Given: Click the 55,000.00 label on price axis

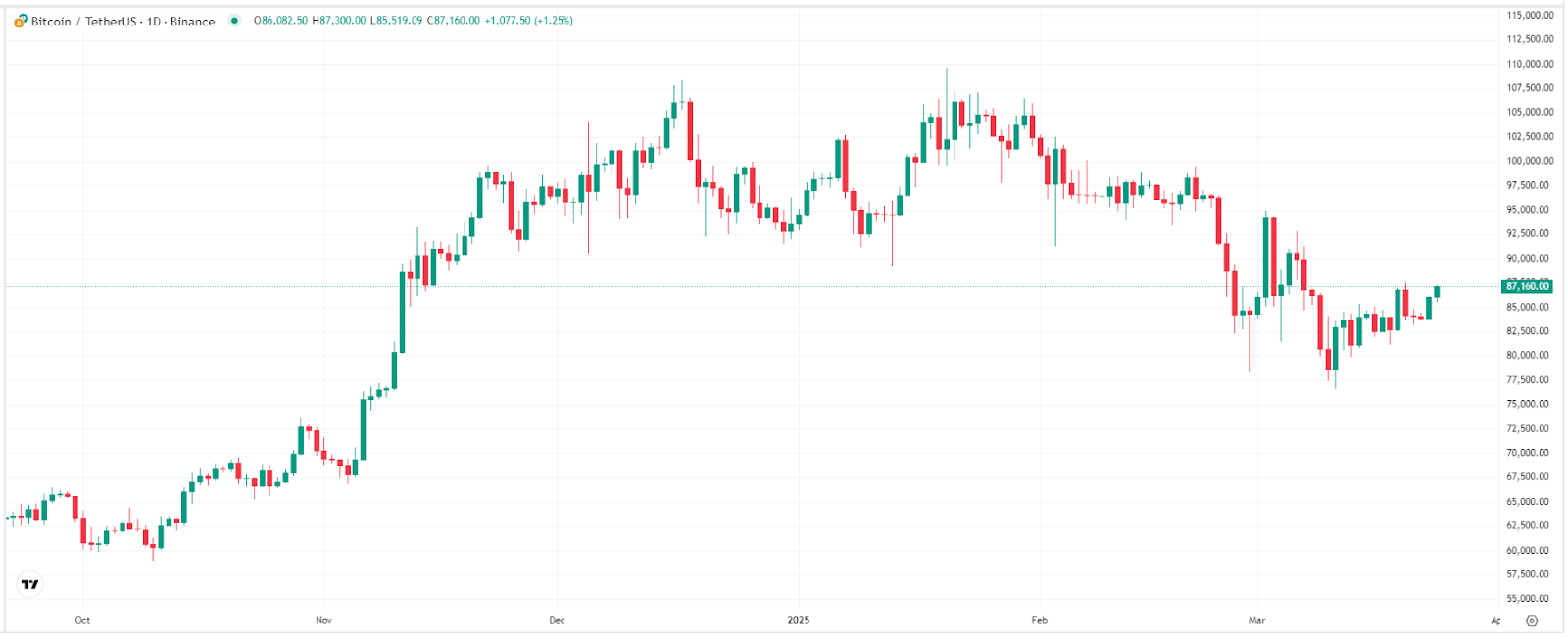Looking at the screenshot, I should click(1529, 598).
